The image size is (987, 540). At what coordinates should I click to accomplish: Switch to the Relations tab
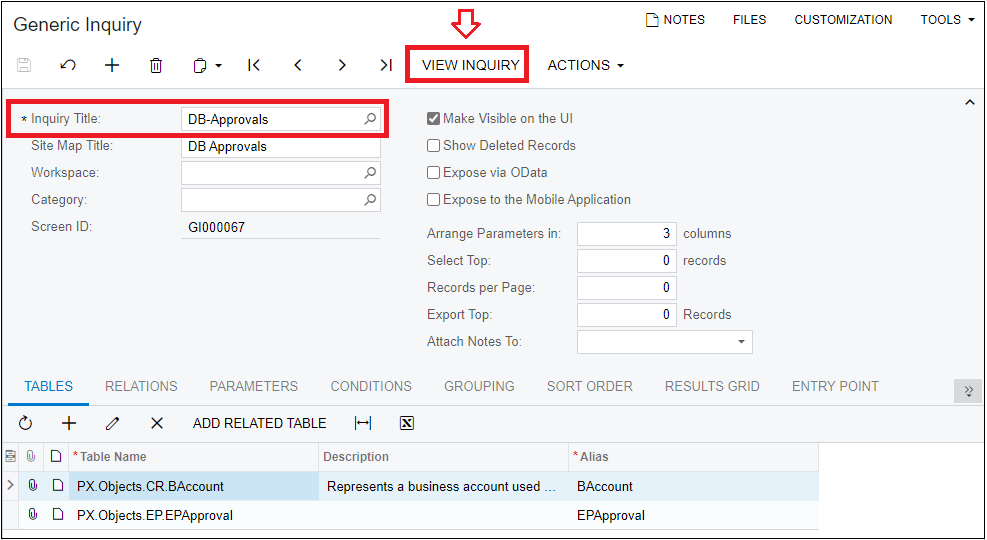tap(141, 386)
